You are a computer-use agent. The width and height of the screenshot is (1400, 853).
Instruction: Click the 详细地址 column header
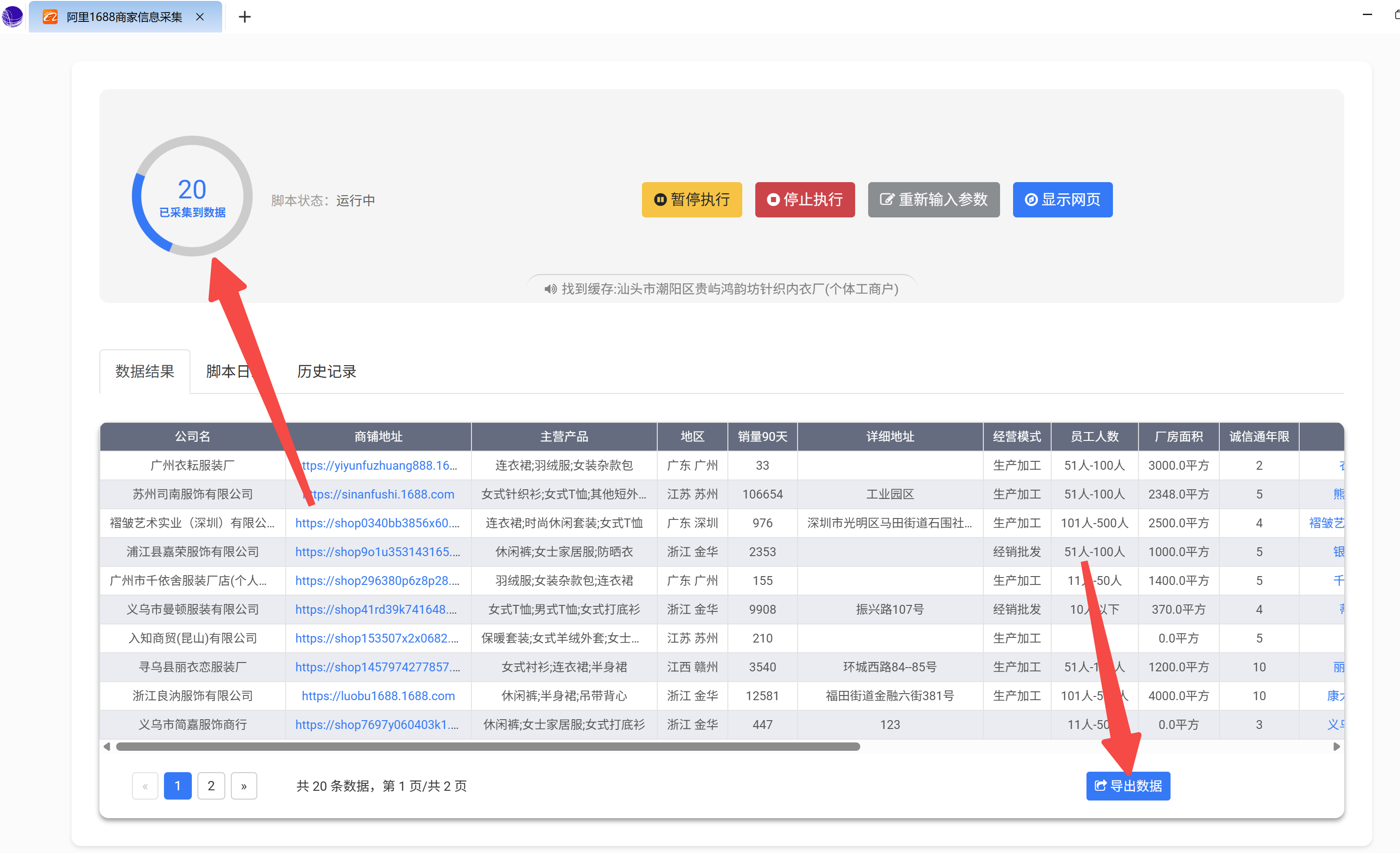point(890,436)
